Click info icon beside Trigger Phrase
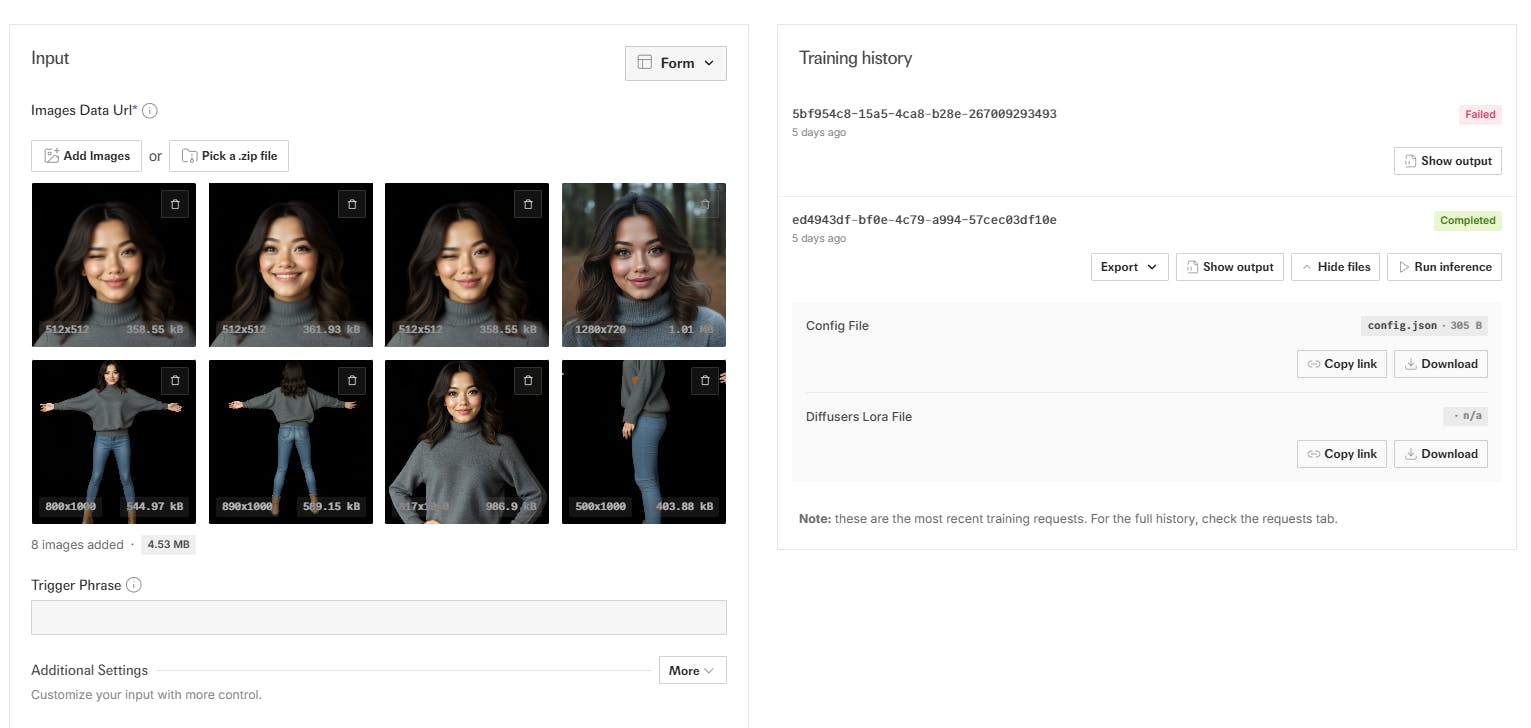Image resolution: width=1531 pixels, height=728 pixels. 134,585
